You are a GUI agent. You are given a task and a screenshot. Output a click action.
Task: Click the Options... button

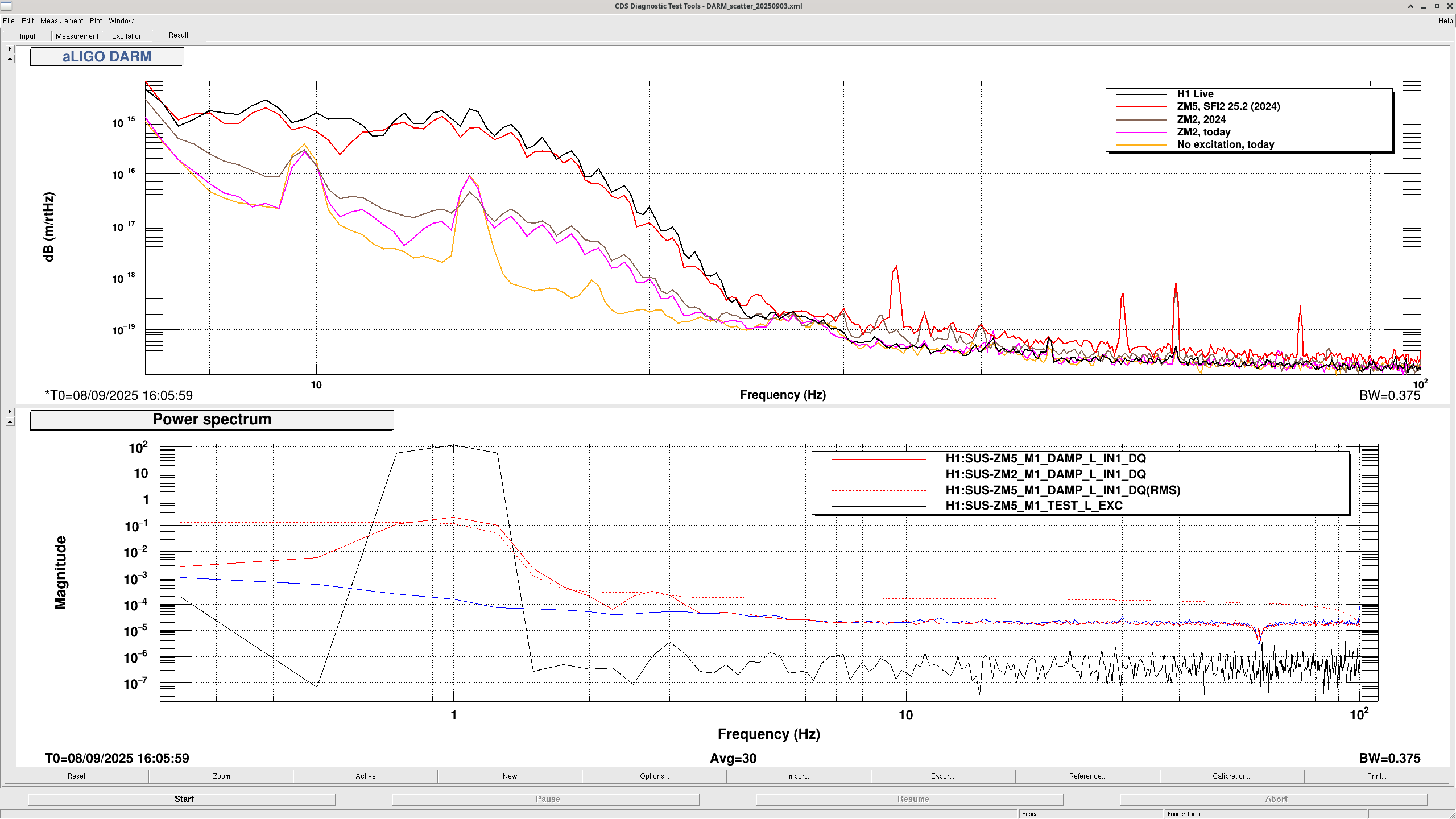[x=654, y=776]
